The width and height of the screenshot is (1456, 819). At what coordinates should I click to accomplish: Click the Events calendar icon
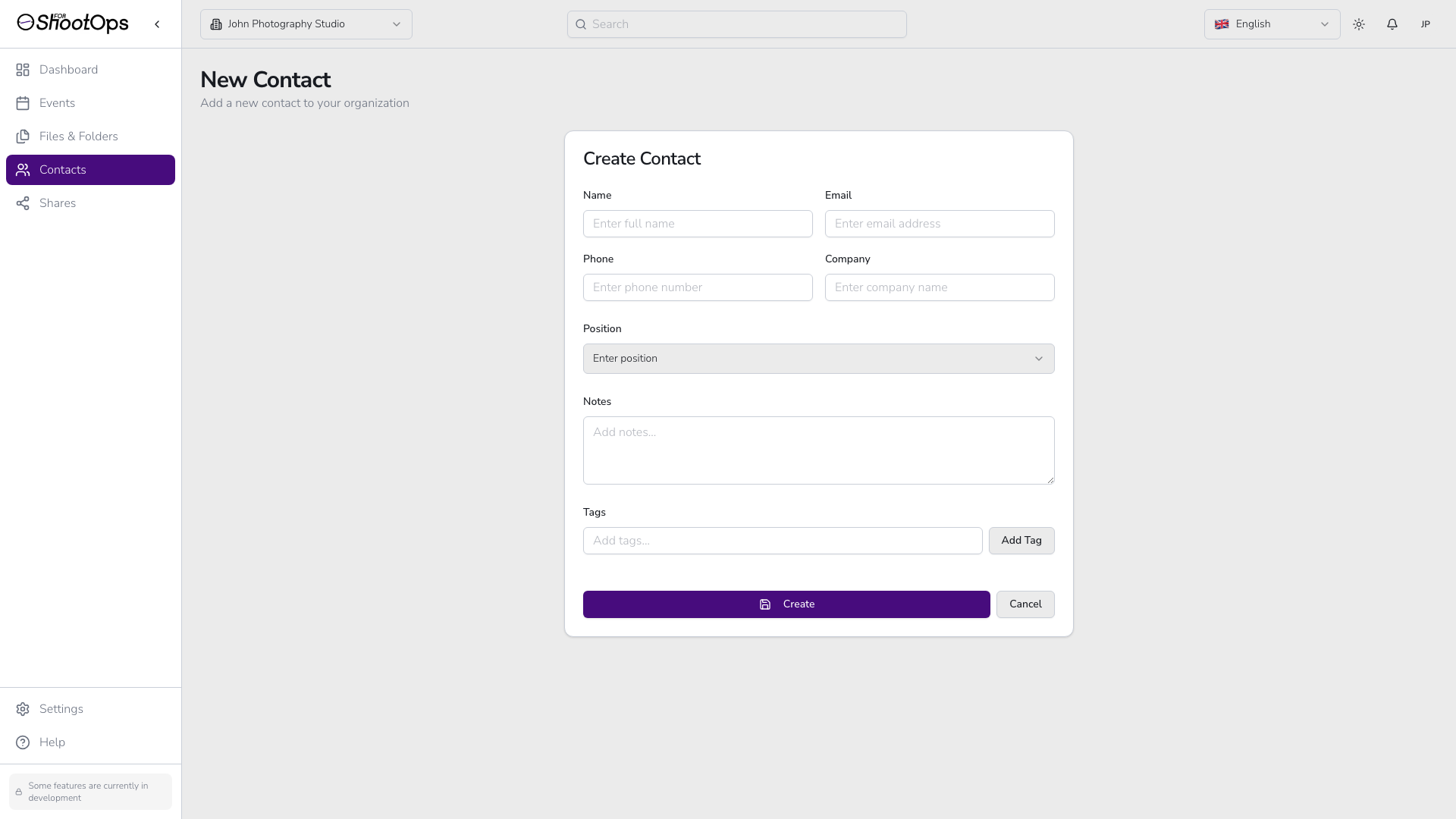click(23, 103)
